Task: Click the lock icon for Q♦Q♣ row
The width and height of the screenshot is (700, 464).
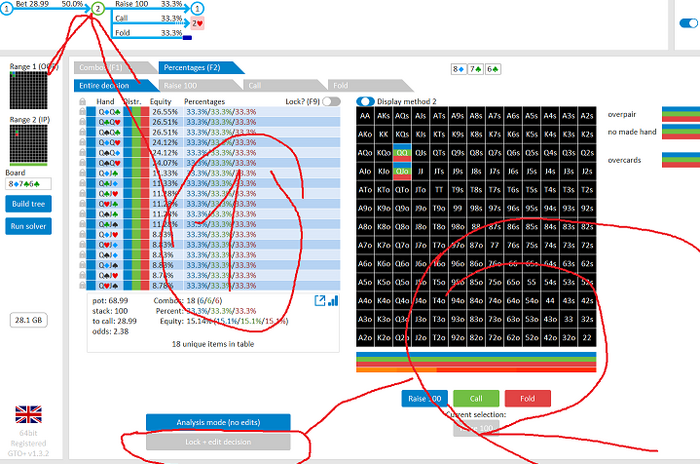Action: 82,112
